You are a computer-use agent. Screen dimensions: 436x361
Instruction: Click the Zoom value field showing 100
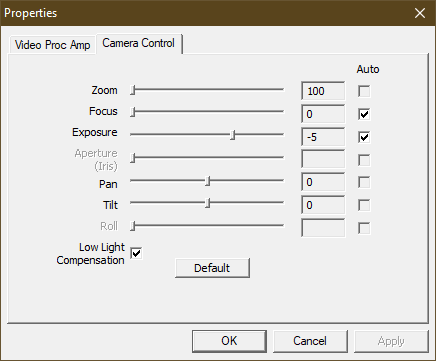[323, 91]
